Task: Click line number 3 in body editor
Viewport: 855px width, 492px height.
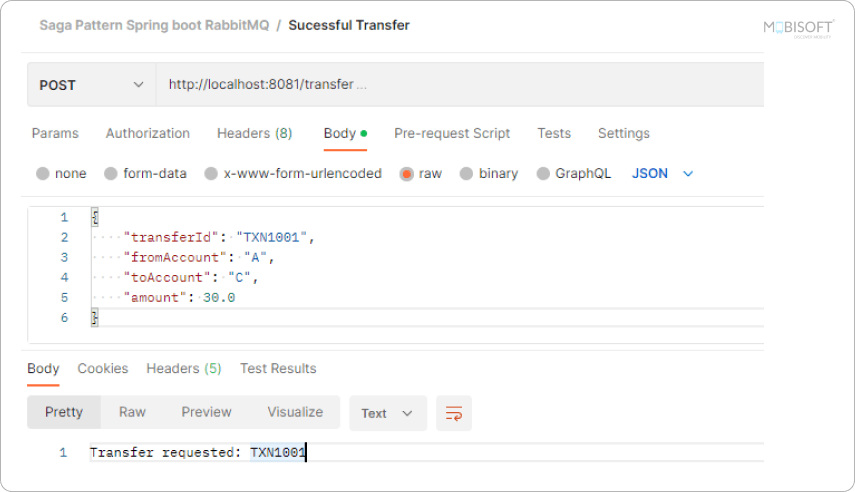Action: click(64, 257)
